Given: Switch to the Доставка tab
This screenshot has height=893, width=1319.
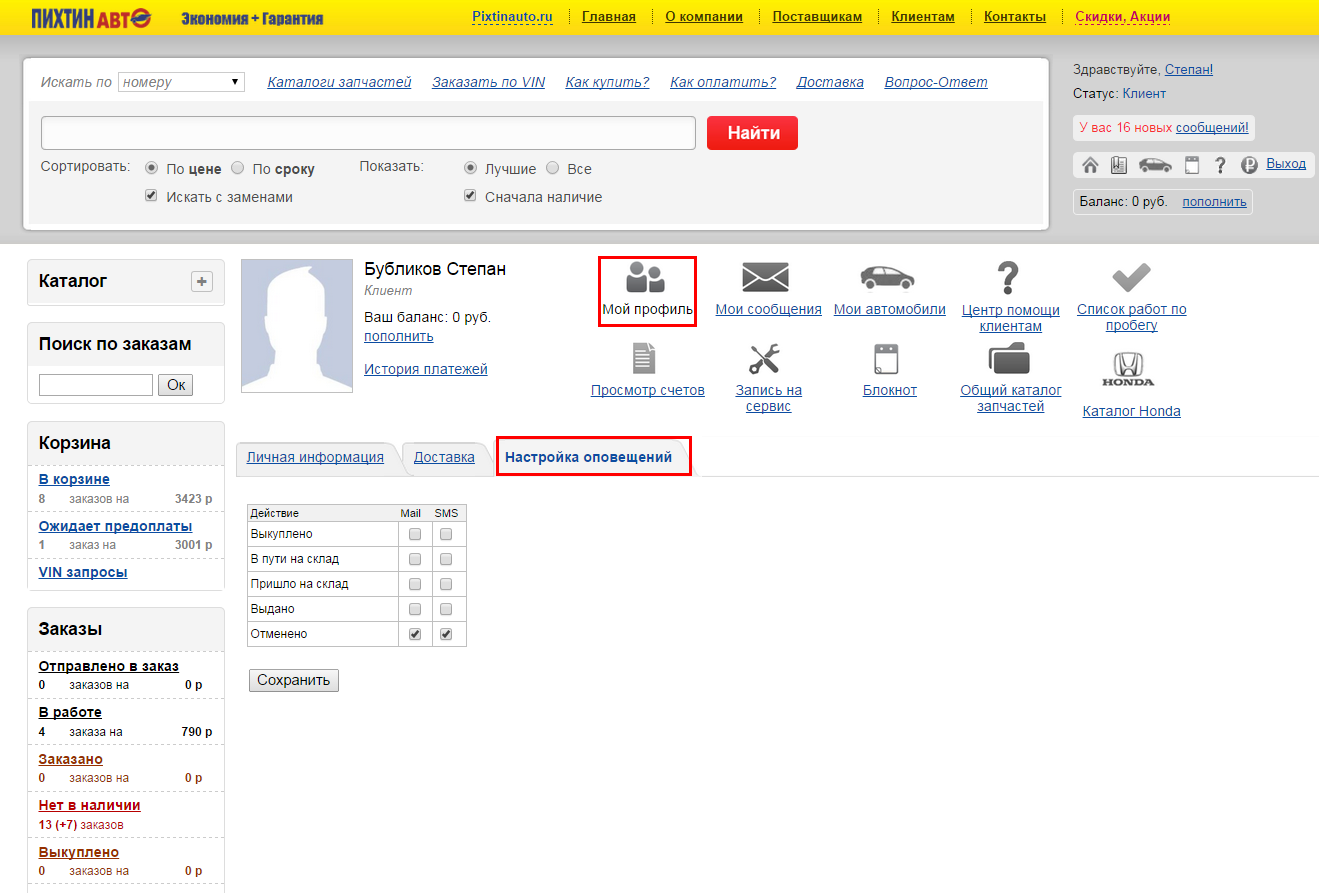Looking at the screenshot, I should [x=444, y=457].
